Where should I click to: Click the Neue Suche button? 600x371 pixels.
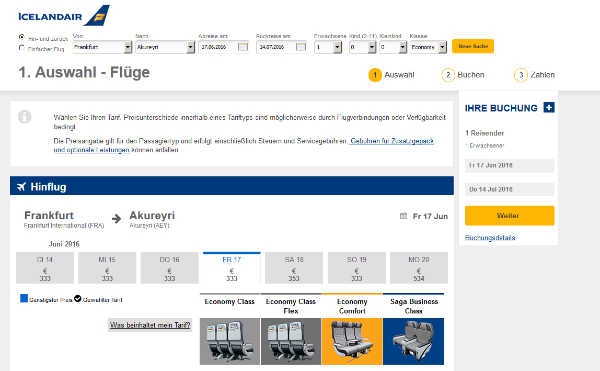pyautogui.click(x=473, y=46)
